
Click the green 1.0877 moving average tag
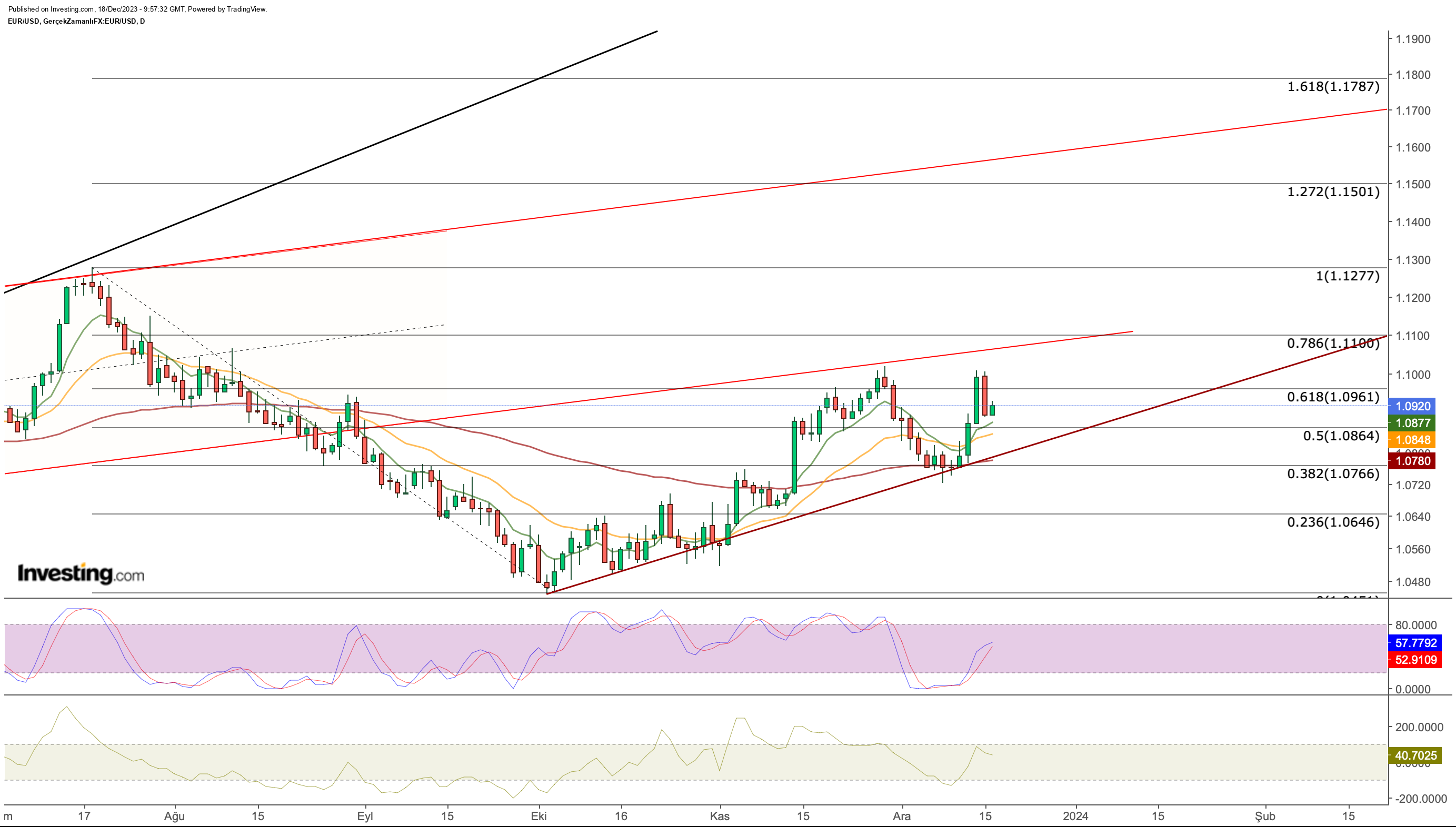click(1412, 423)
